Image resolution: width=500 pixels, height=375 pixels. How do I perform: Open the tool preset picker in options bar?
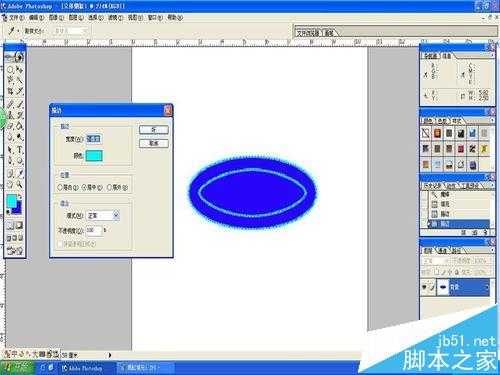click(14, 31)
